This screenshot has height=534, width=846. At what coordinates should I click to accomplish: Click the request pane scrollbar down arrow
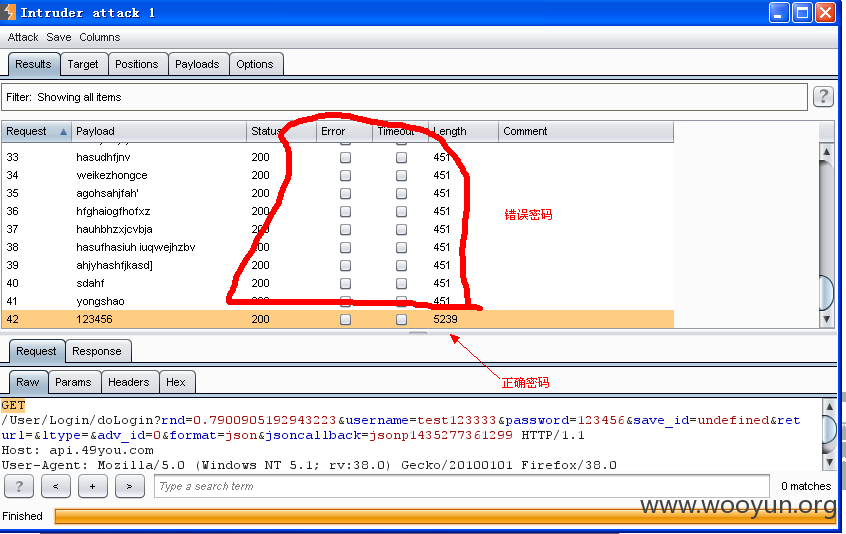point(829,462)
